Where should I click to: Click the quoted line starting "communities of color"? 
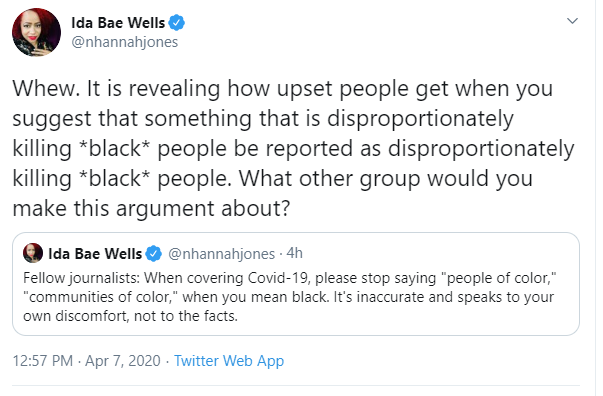tap(288, 297)
